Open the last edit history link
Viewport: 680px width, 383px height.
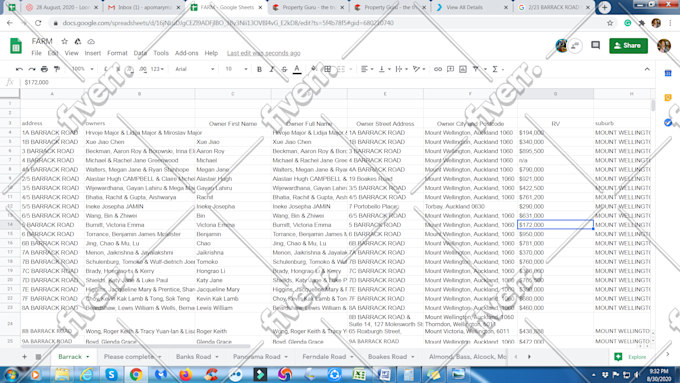click(x=263, y=53)
